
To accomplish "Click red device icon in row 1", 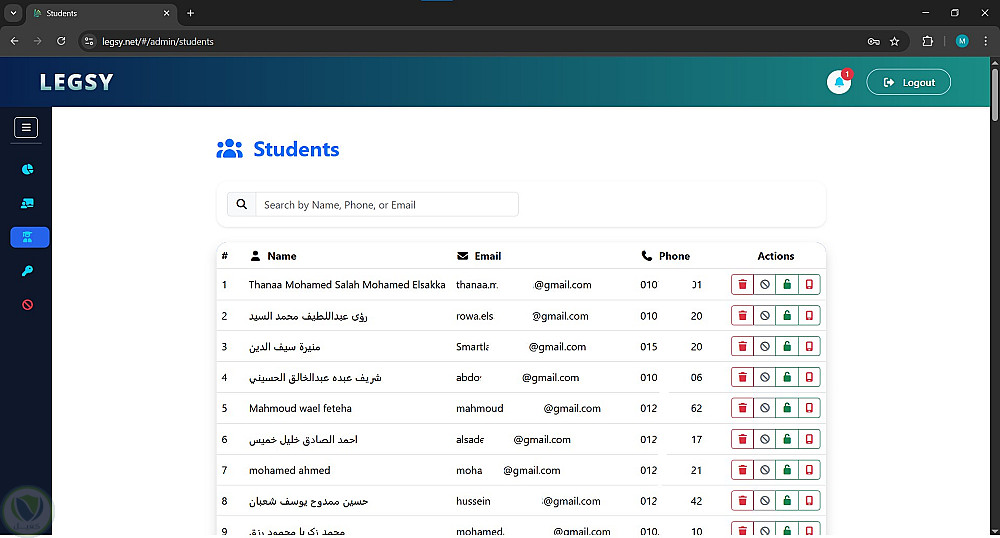I will tap(809, 285).
